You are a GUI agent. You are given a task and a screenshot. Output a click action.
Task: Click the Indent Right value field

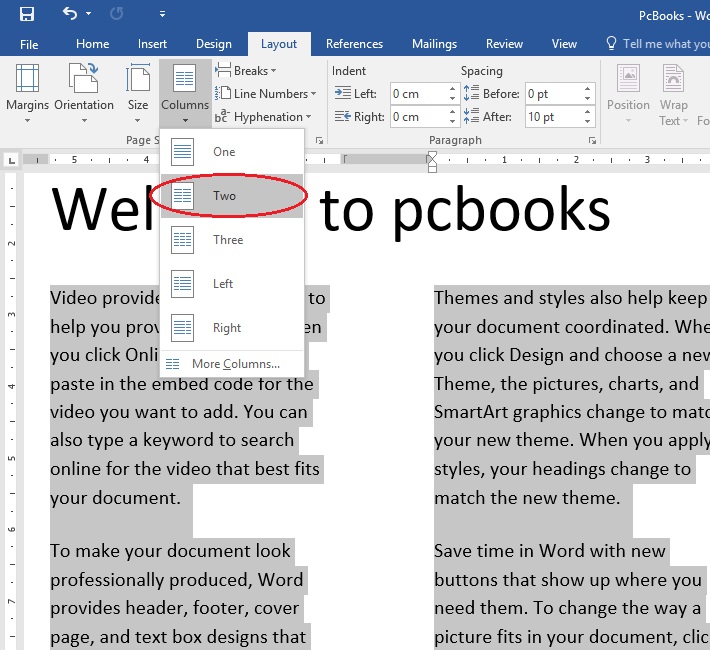(x=418, y=117)
